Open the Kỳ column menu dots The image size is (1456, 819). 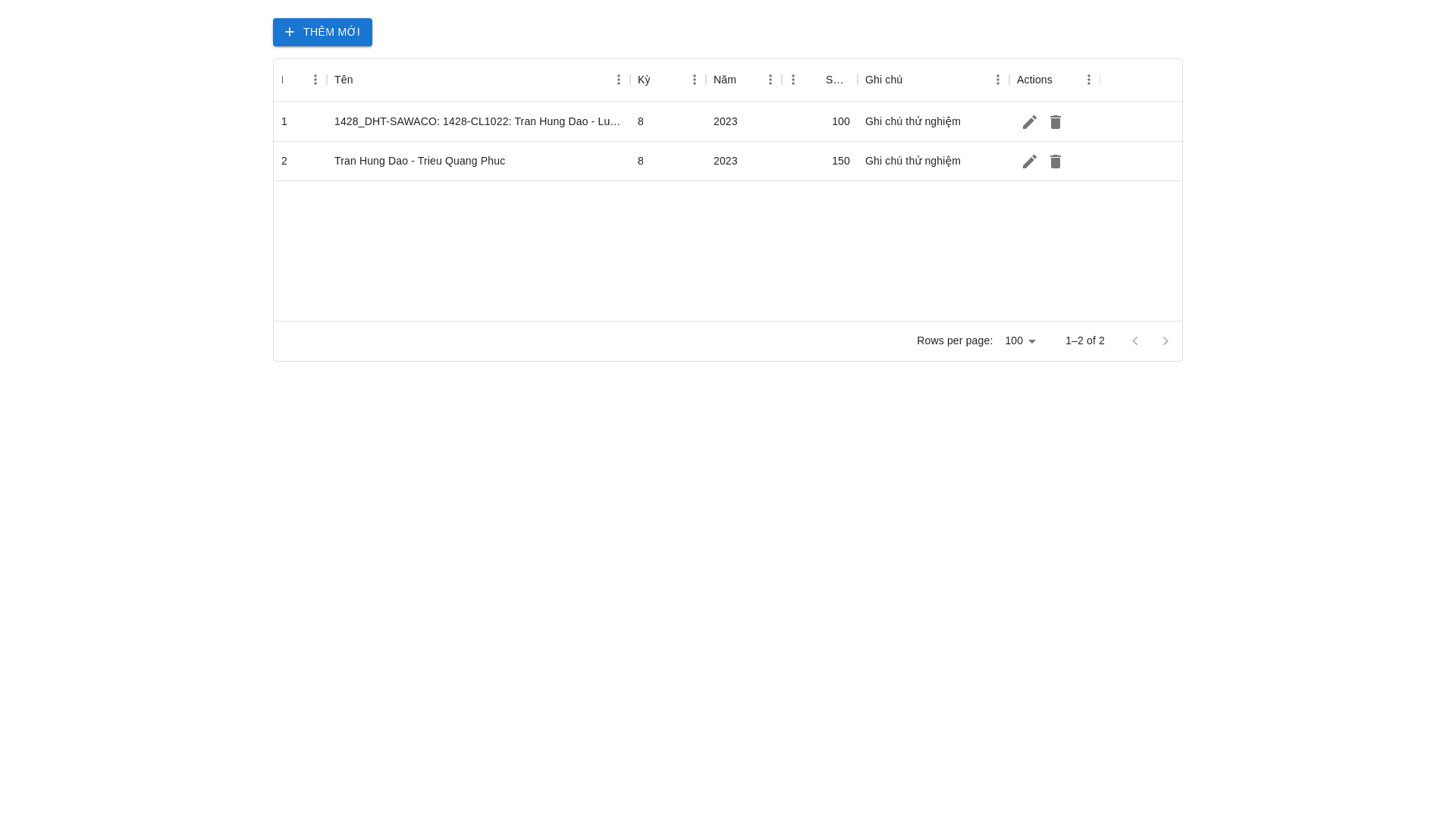click(694, 80)
